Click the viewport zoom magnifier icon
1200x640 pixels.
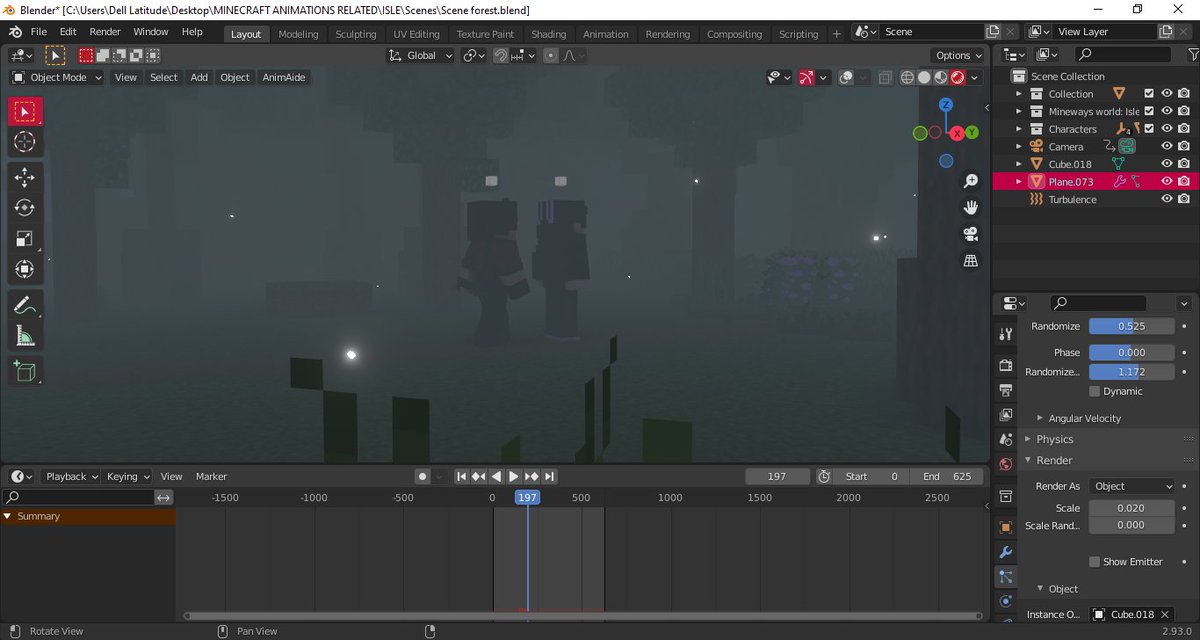(970, 181)
